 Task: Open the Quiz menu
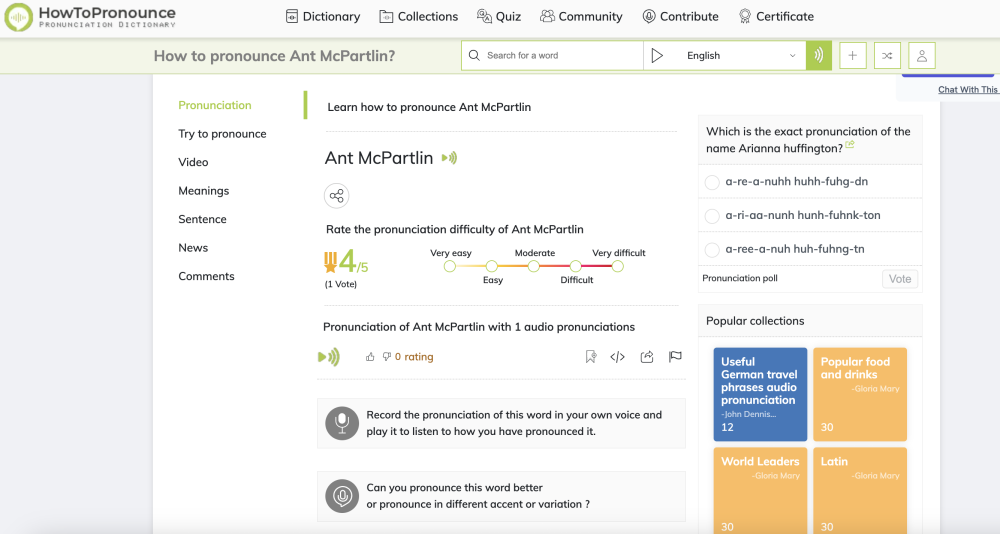(x=499, y=17)
